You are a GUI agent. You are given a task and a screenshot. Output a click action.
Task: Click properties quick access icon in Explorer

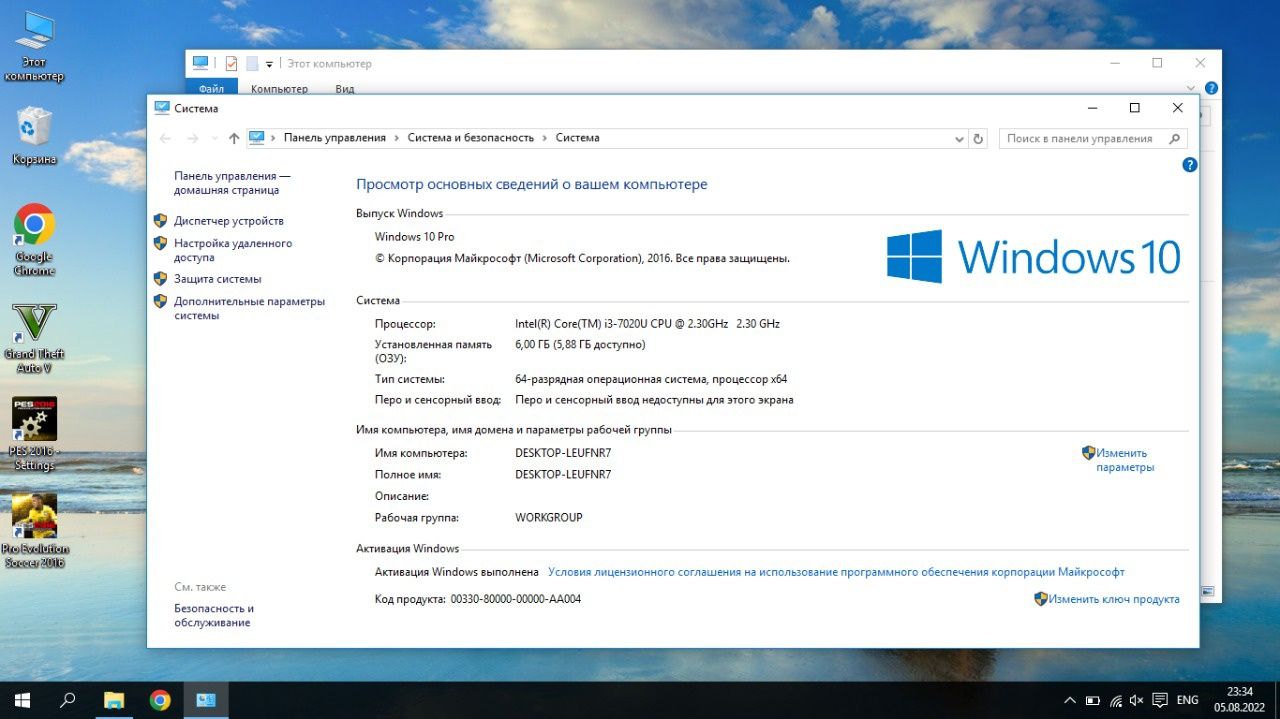[x=231, y=63]
